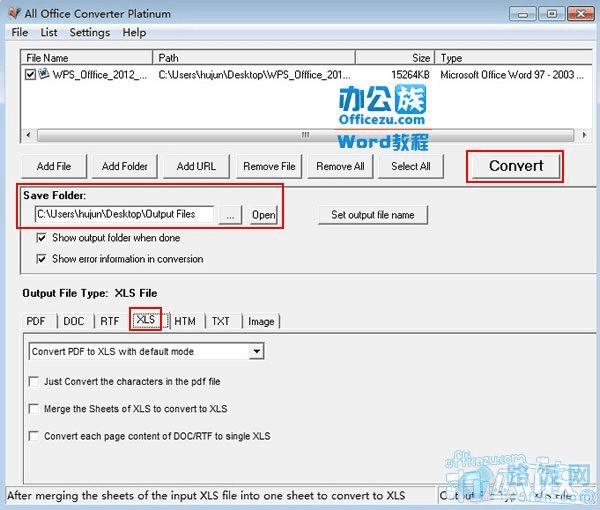Screen dimensions: 600x510
Task: Toggle Show error information in conversion
Action: [41, 259]
